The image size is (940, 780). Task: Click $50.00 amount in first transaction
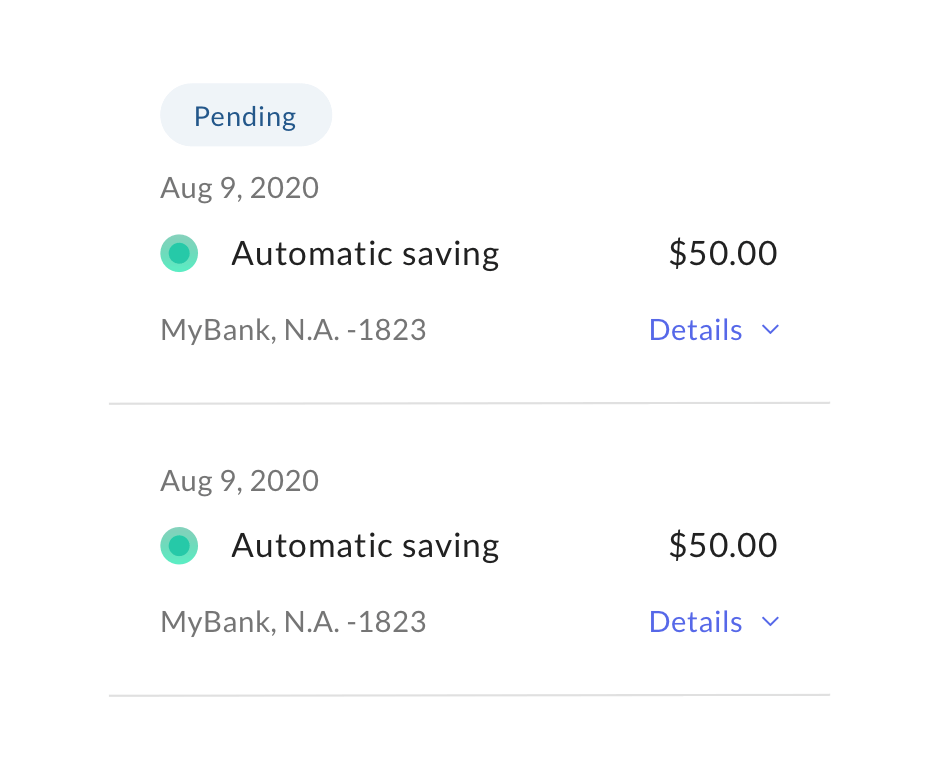pos(723,253)
